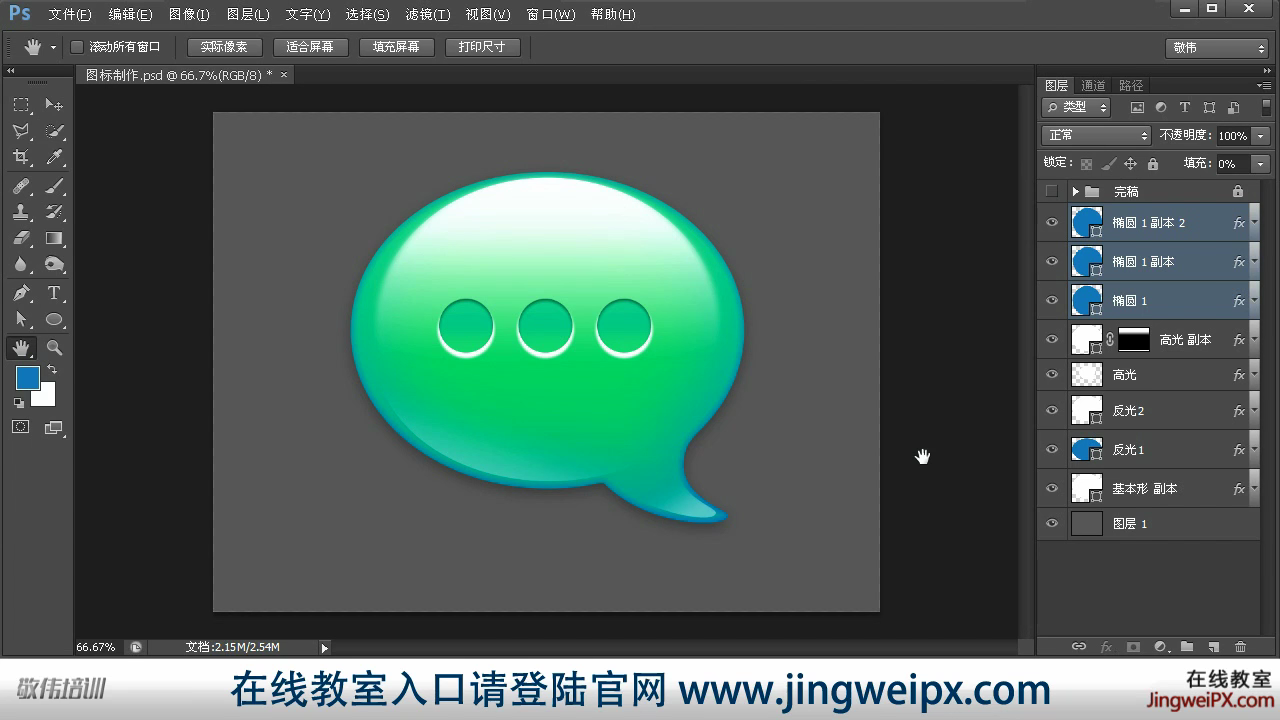Hide the 高光 layer

1051,375
